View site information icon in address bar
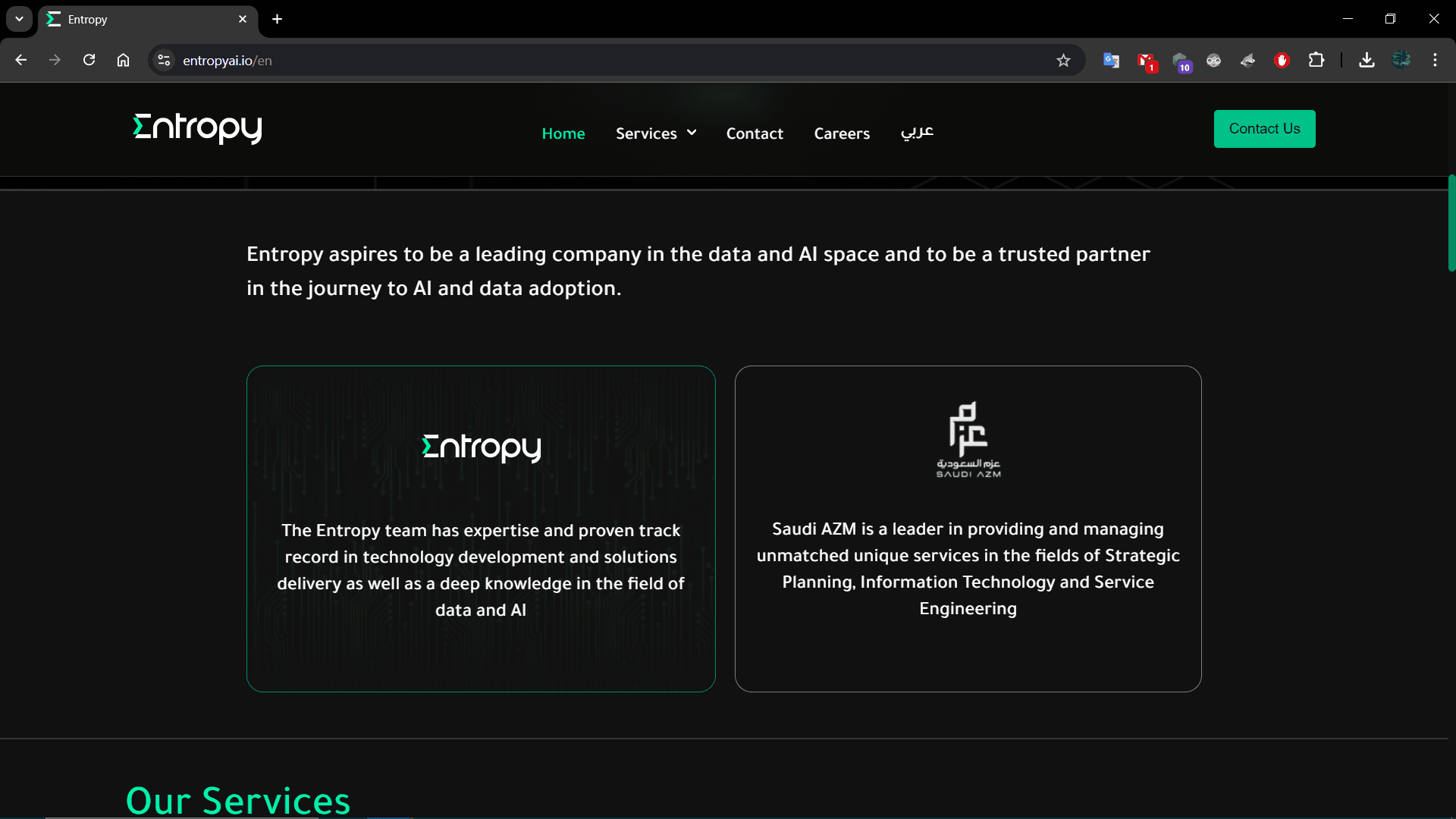The height and width of the screenshot is (819, 1456). [x=164, y=60]
